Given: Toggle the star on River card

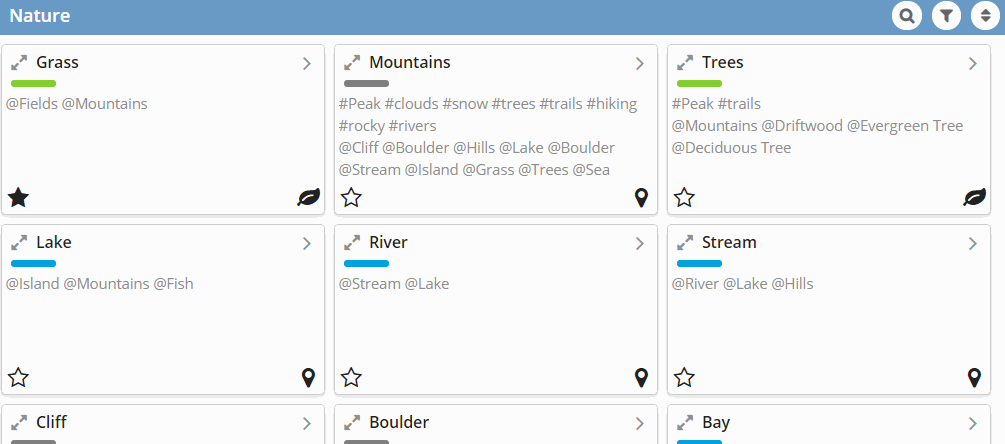Looking at the screenshot, I should 351,377.
